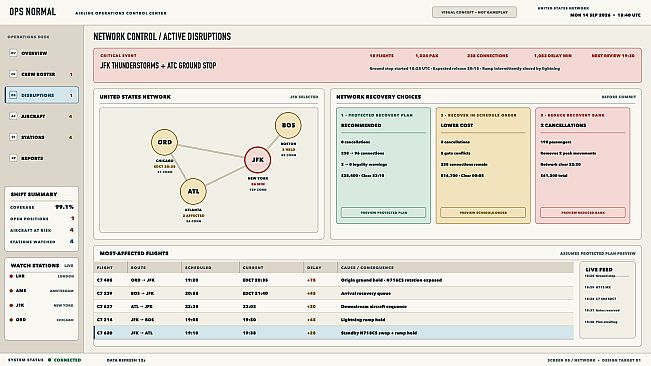This screenshot has height=366, width=651.
Task: Open the Reports sidebar item
Action: [x=42, y=158]
